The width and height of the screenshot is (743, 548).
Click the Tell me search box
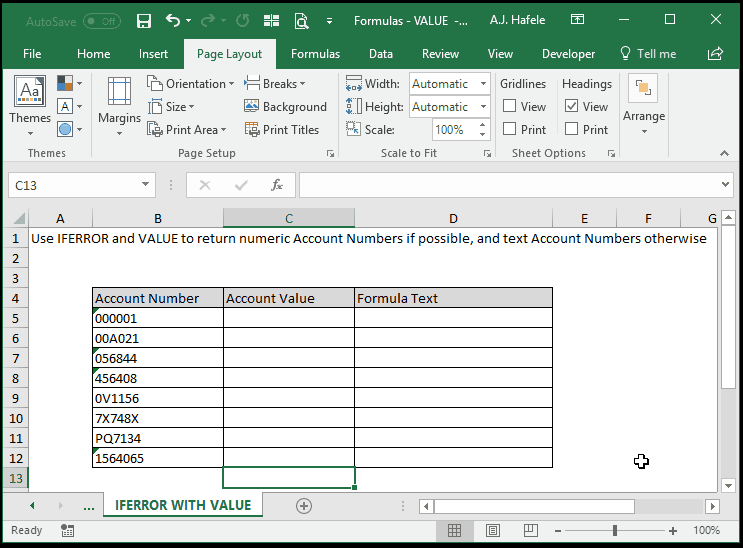point(648,54)
